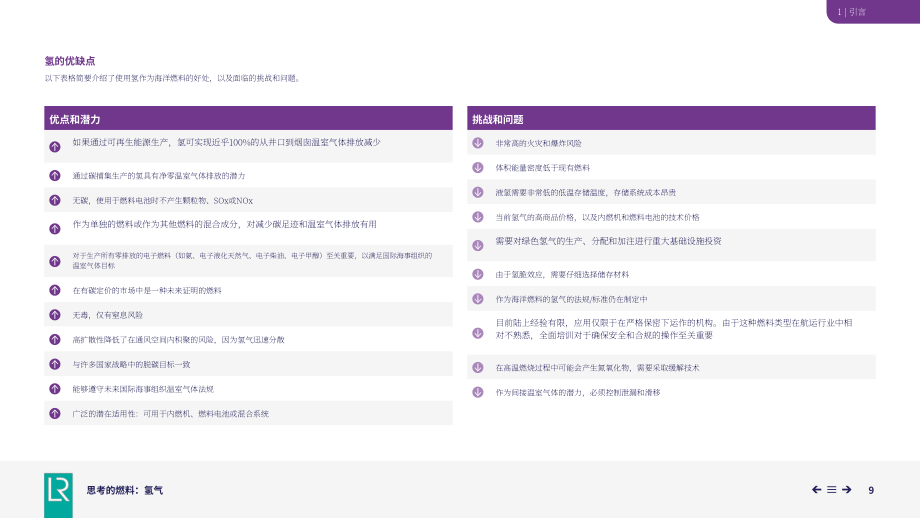Click the up-arrow icon beside 对于生产所有零排放的电子燃料

[x=55, y=261]
